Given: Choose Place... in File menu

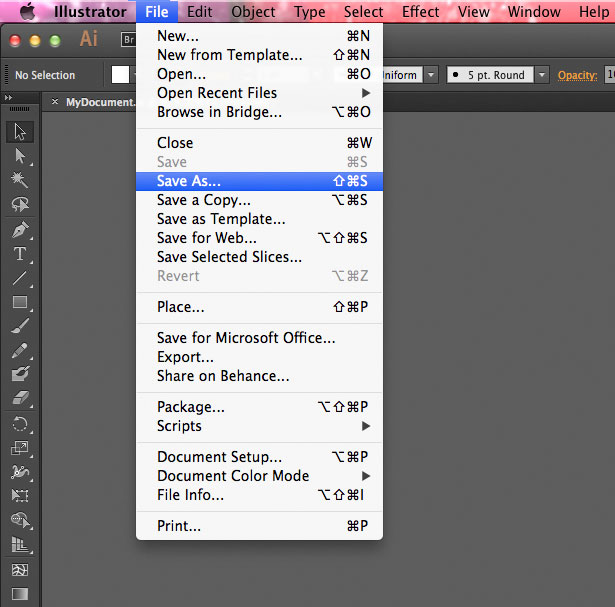Looking at the screenshot, I should [259, 307].
